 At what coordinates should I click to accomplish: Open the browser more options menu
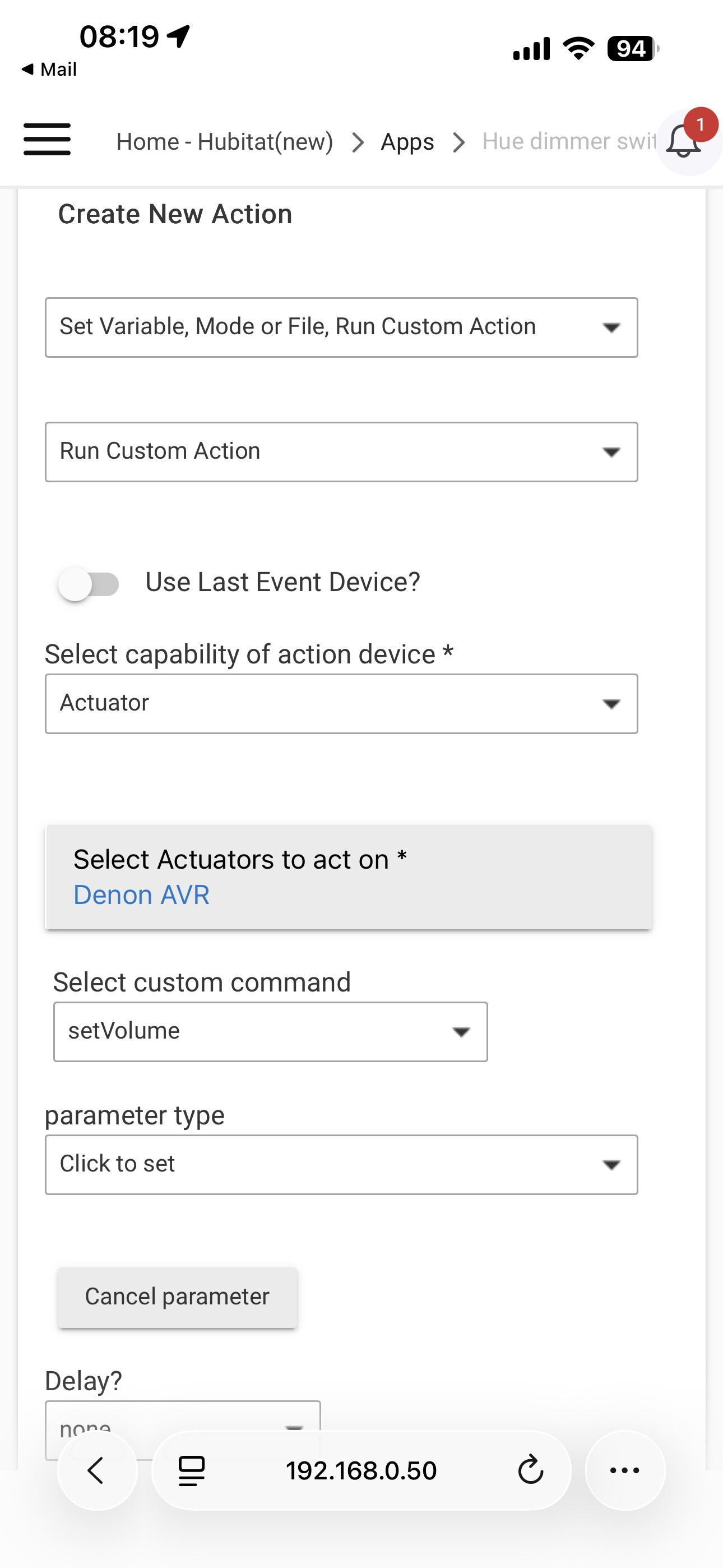click(x=624, y=1470)
